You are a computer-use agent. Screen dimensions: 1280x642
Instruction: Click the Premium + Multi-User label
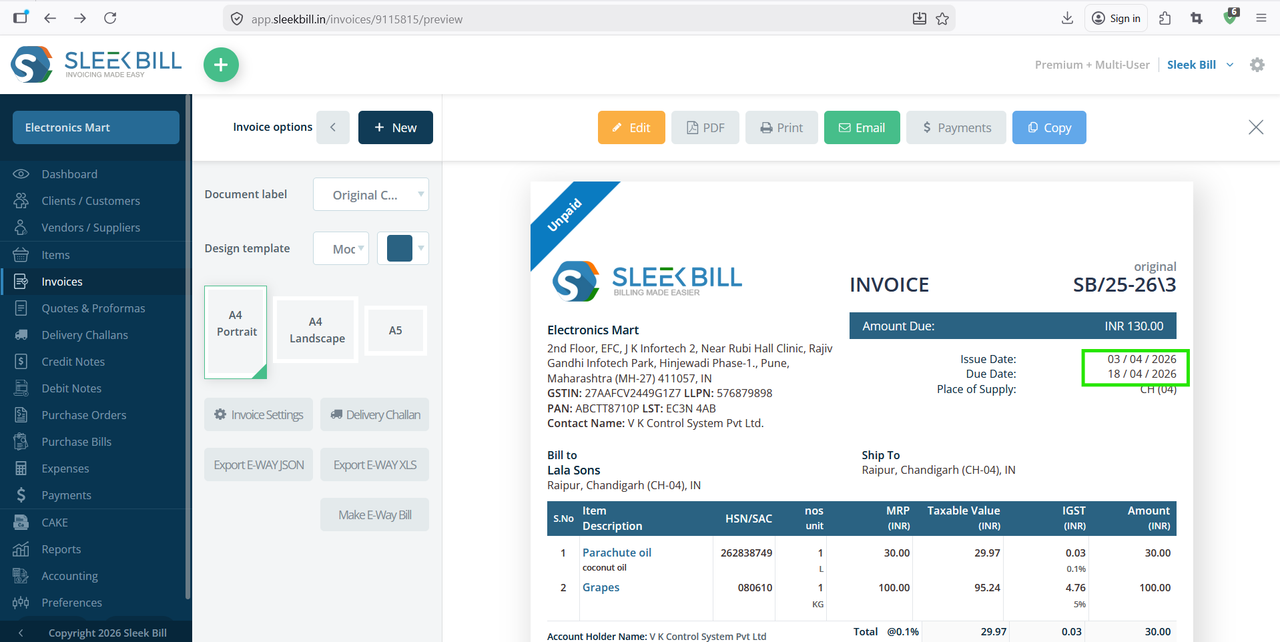[x=1092, y=65]
